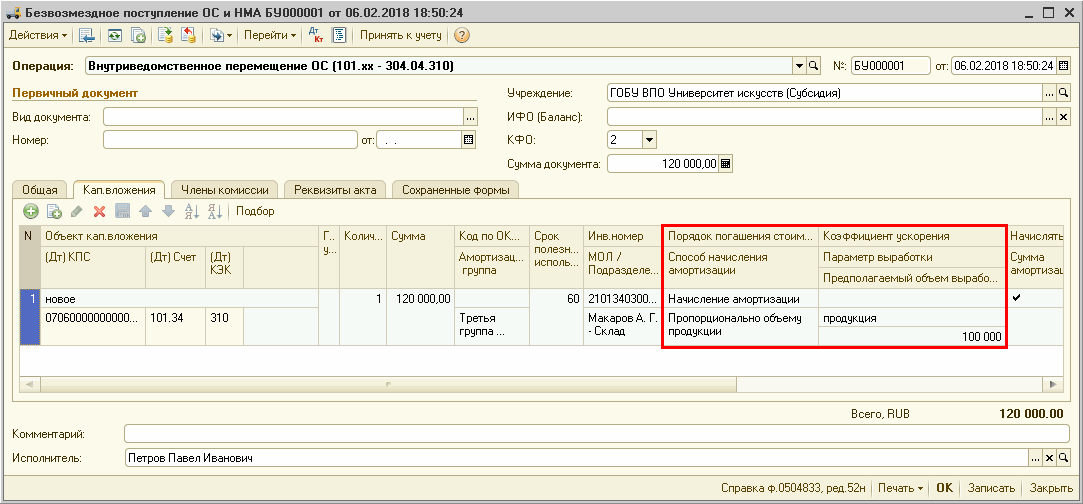Image resolution: width=1083 pixels, height=504 pixels.
Task: Click the Записать button
Action: pyautogui.click(x=990, y=489)
